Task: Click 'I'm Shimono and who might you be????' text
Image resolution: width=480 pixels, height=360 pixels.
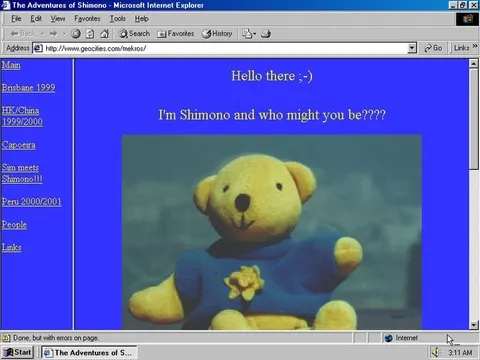Action: 272,115
